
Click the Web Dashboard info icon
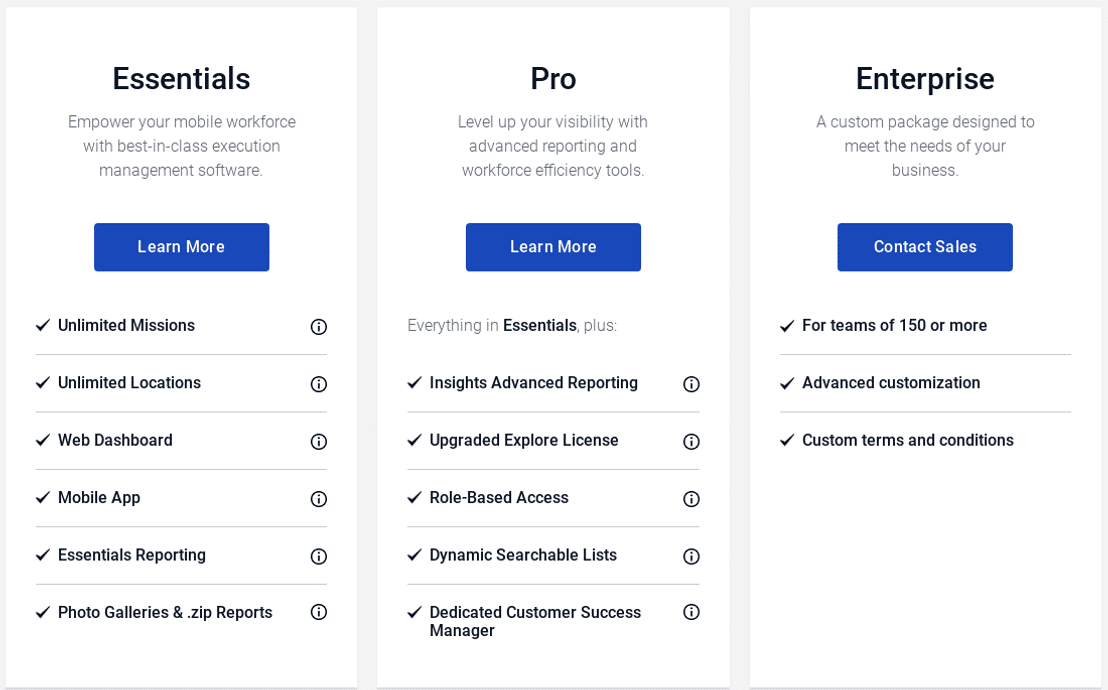(x=319, y=442)
